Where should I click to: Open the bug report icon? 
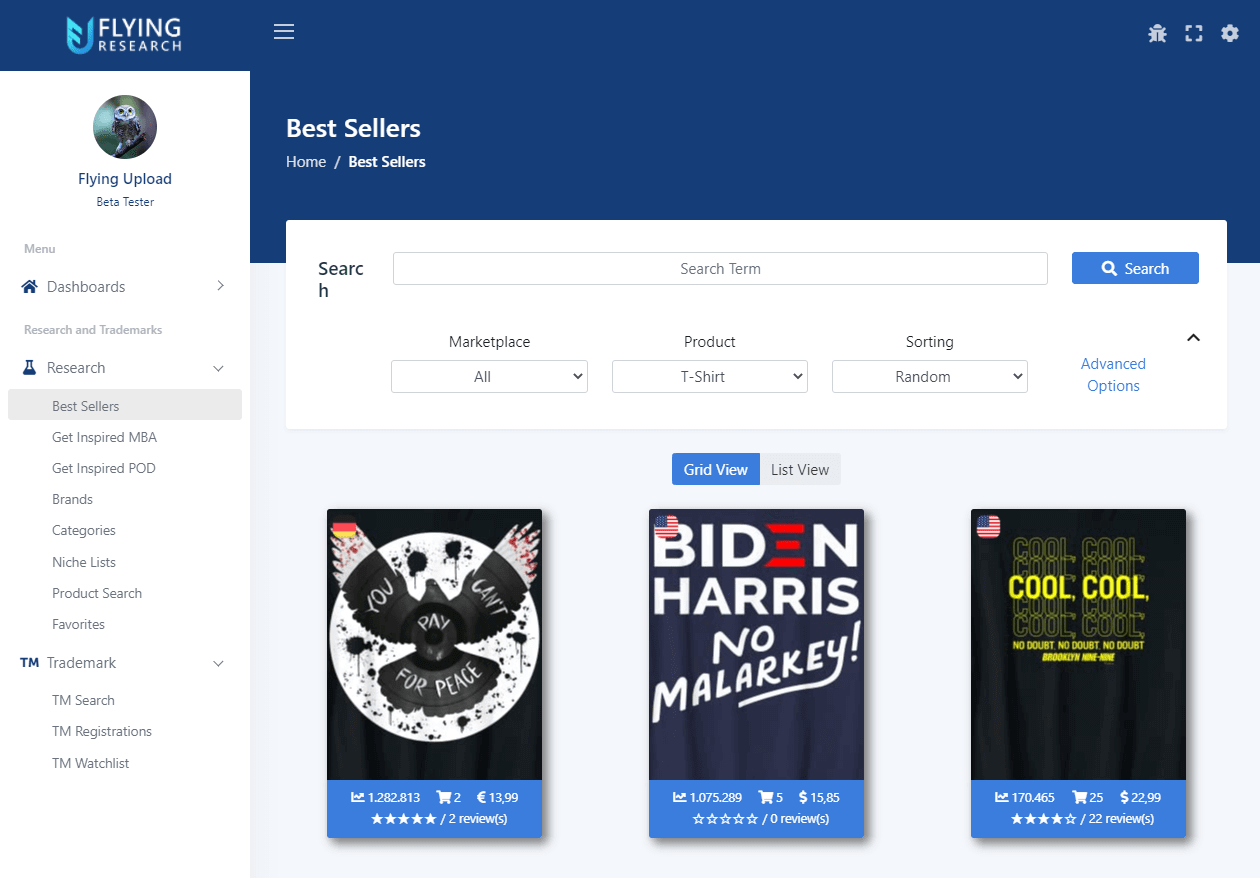[1157, 33]
